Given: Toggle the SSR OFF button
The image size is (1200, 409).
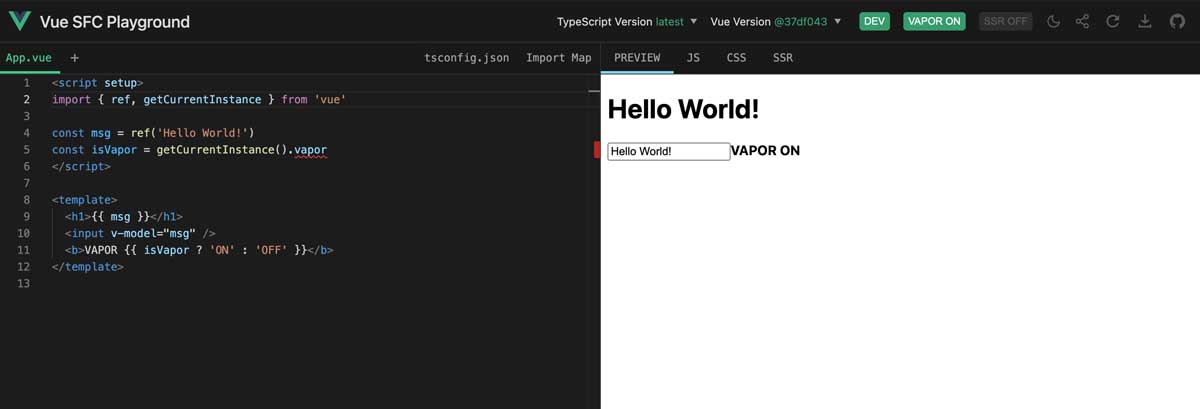Looking at the screenshot, I should click(1006, 21).
